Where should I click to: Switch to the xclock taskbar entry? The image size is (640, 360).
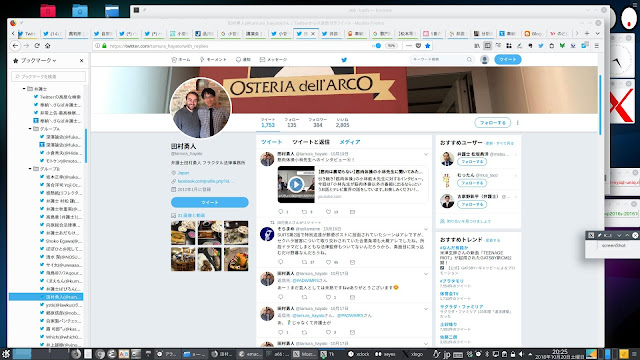[x=358, y=354]
